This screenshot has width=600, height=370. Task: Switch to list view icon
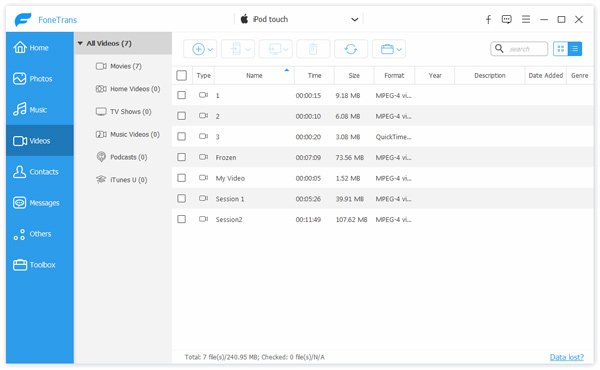point(575,49)
